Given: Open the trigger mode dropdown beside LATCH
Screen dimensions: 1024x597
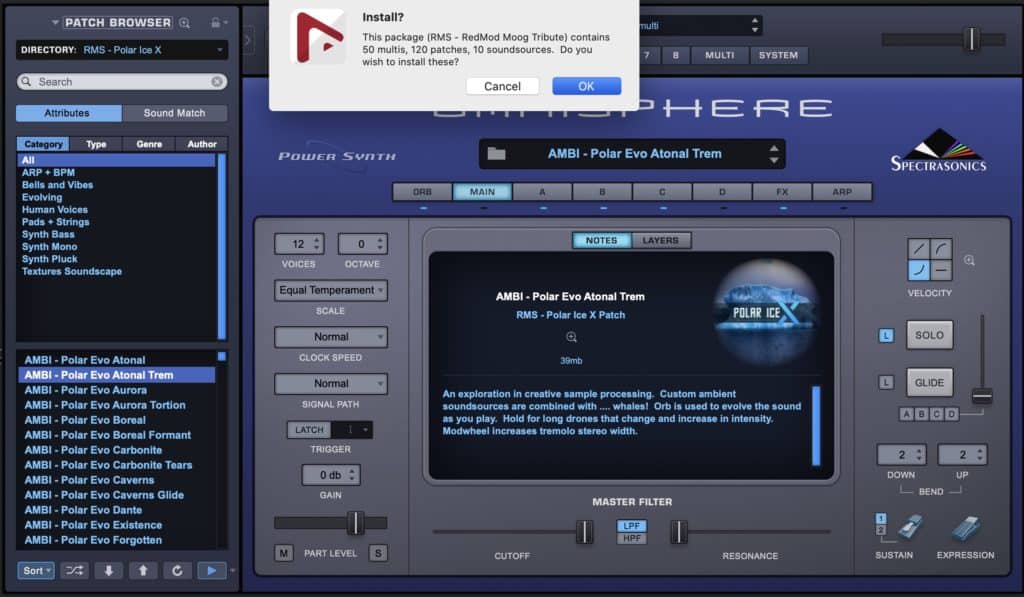Looking at the screenshot, I should point(353,430).
